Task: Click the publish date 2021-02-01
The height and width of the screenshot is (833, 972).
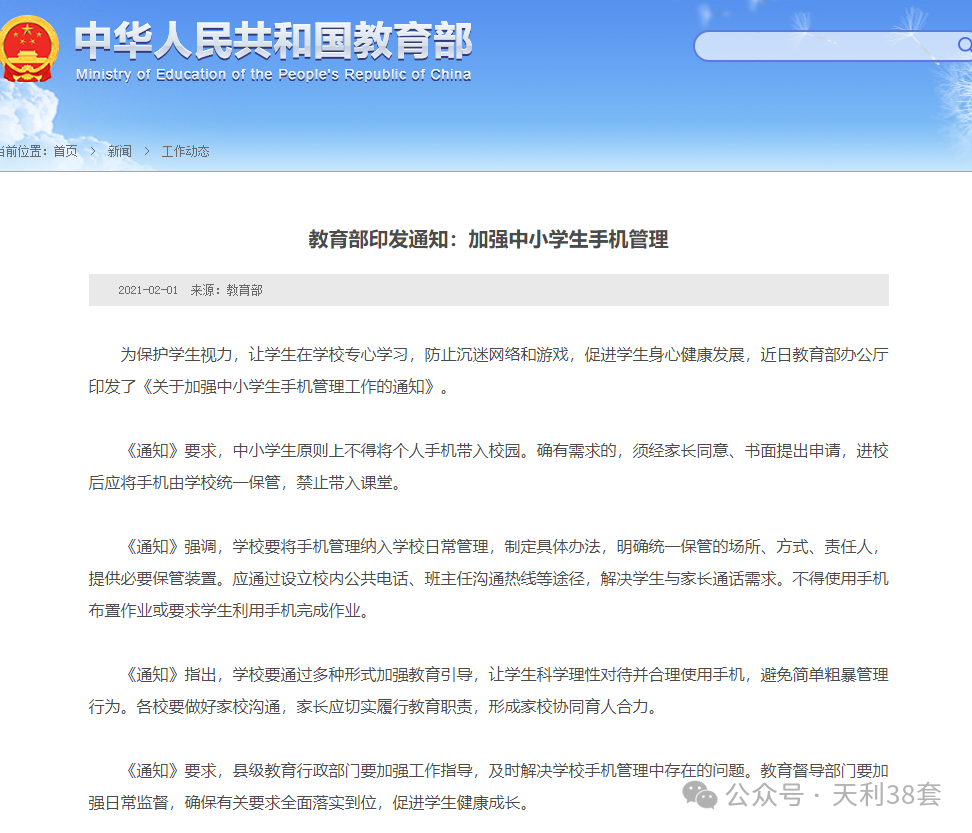Action: 148,290
